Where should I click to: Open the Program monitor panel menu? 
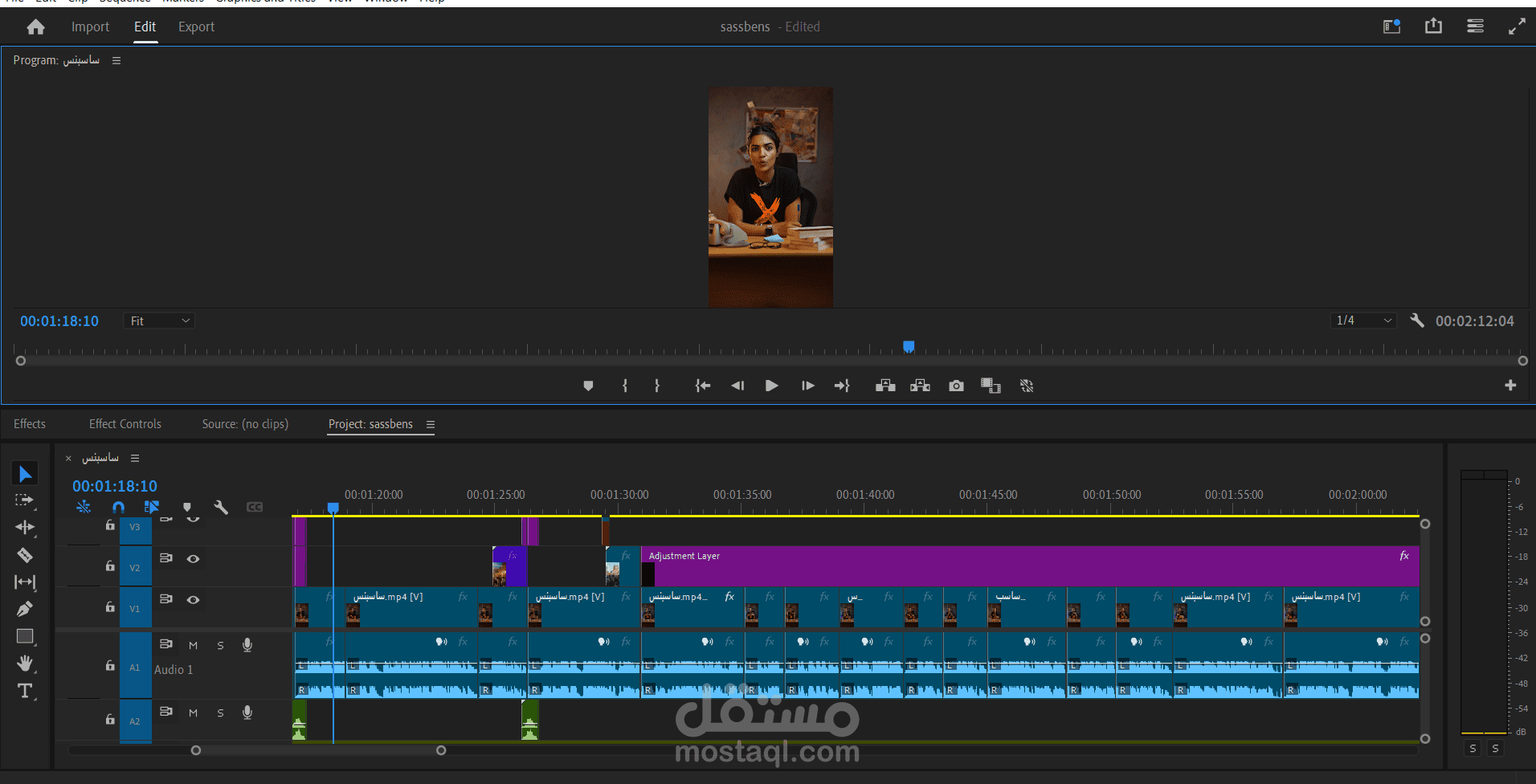click(116, 60)
